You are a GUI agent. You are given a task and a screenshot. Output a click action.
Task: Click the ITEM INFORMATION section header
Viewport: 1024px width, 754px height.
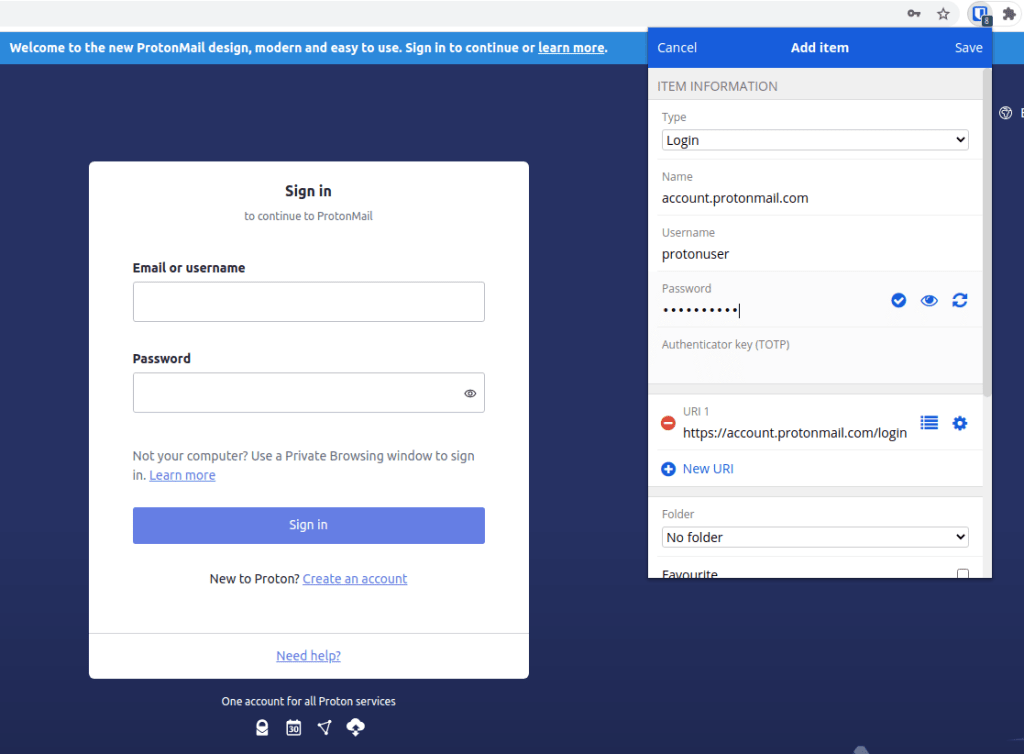coord(717,86)
